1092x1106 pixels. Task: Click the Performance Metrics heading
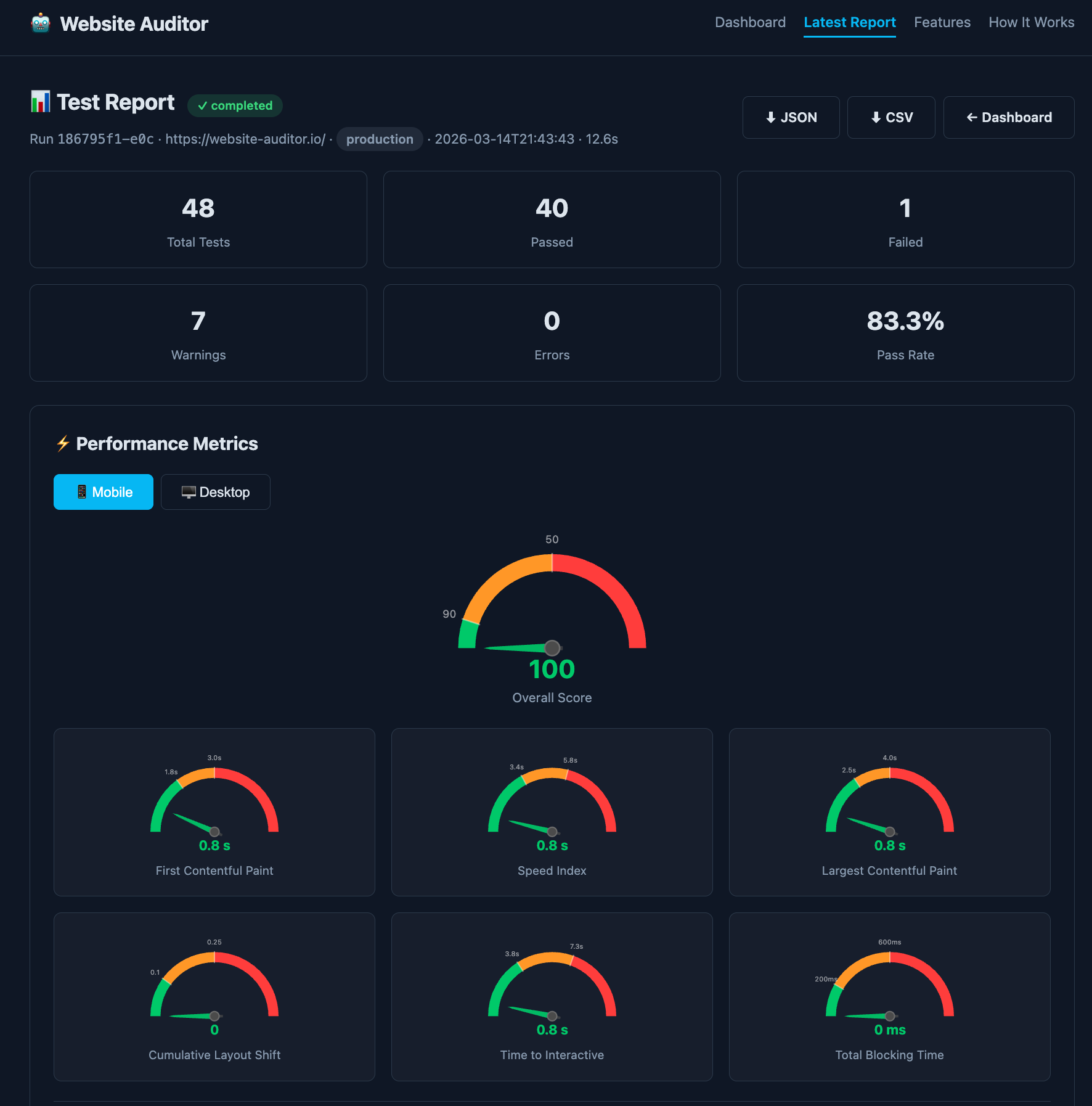(x=167, y=444)
